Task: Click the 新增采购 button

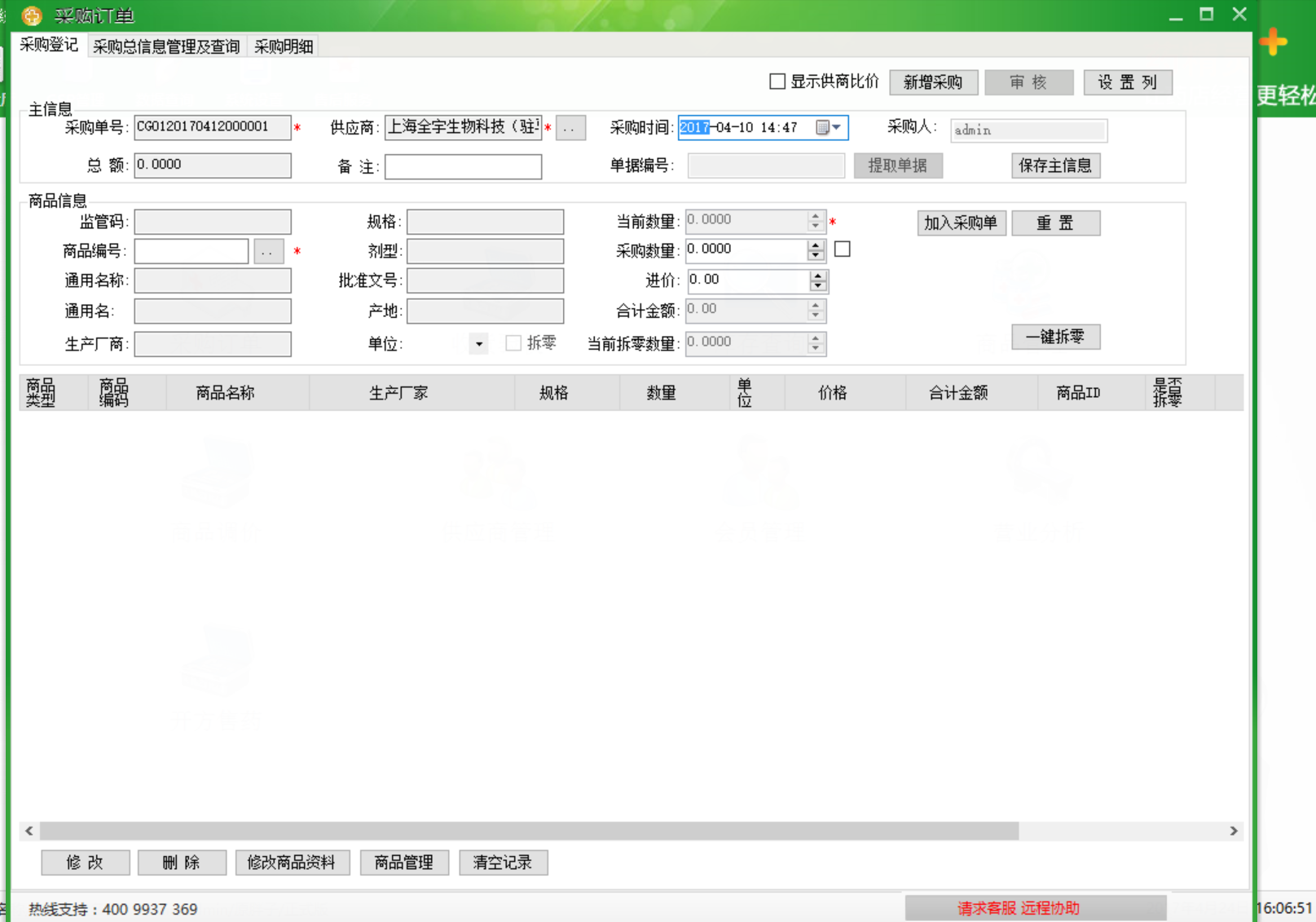Action: point(933,82)
